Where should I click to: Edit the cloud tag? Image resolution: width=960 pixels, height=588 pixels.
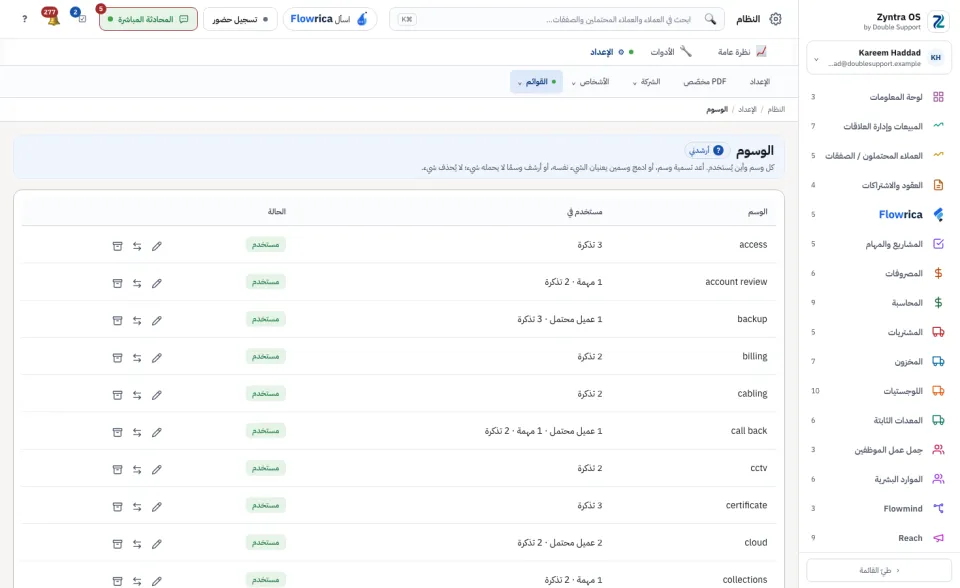157,545
